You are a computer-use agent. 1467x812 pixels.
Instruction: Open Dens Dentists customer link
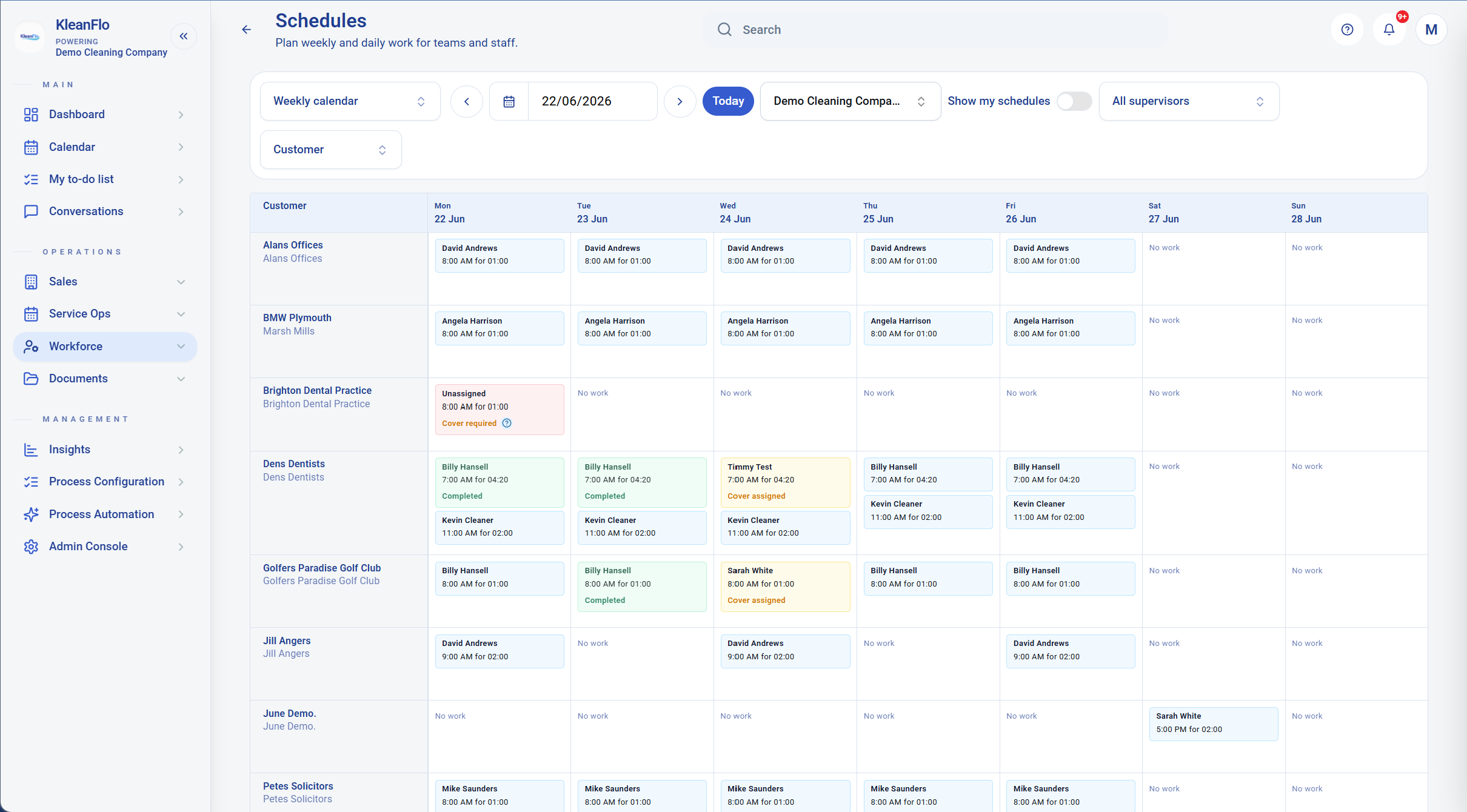294,464
